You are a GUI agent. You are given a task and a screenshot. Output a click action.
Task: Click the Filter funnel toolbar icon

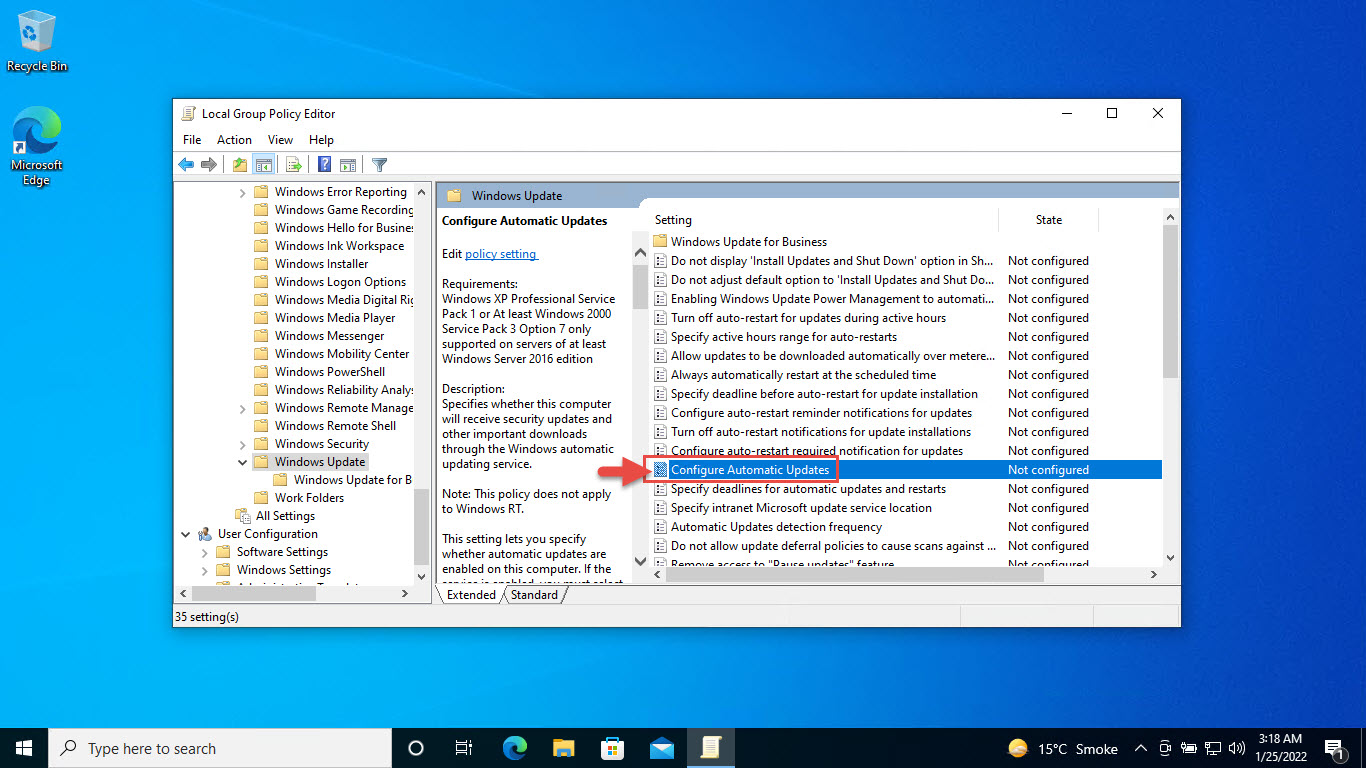[x=380, y=165]
